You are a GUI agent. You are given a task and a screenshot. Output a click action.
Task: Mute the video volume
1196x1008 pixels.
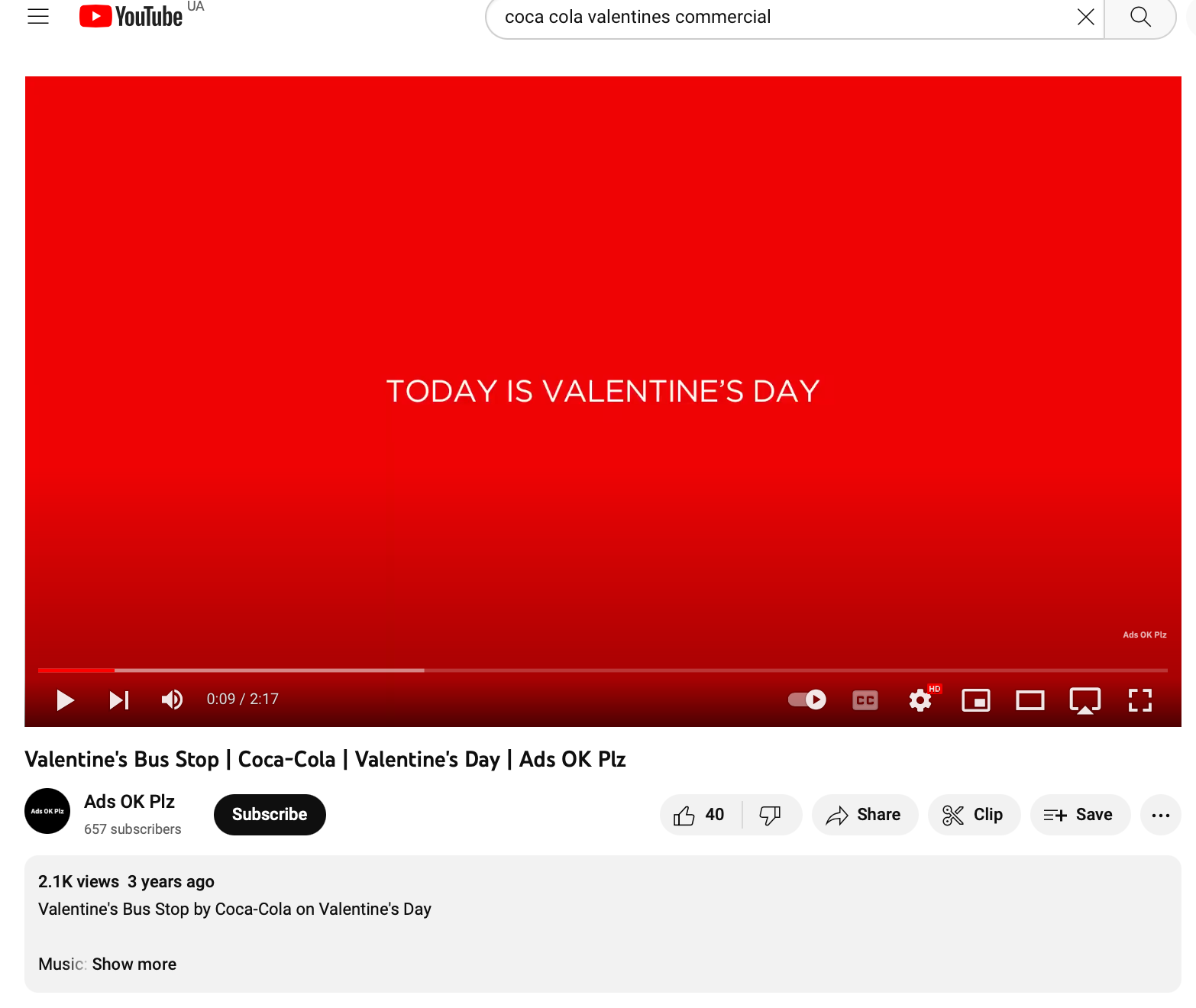(172, 699)
